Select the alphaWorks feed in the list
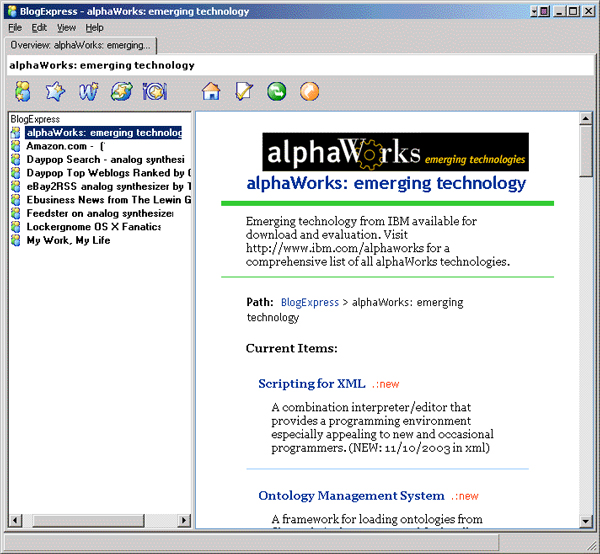This screenshot has width=600, height=554. [104, 133]
